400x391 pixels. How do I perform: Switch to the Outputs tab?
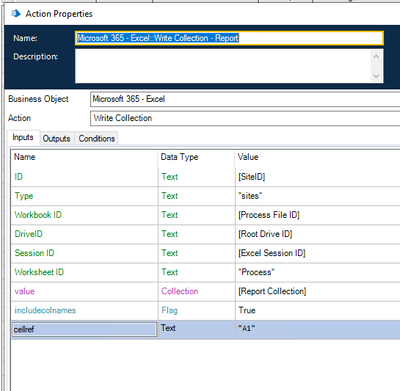click(56, 139)
